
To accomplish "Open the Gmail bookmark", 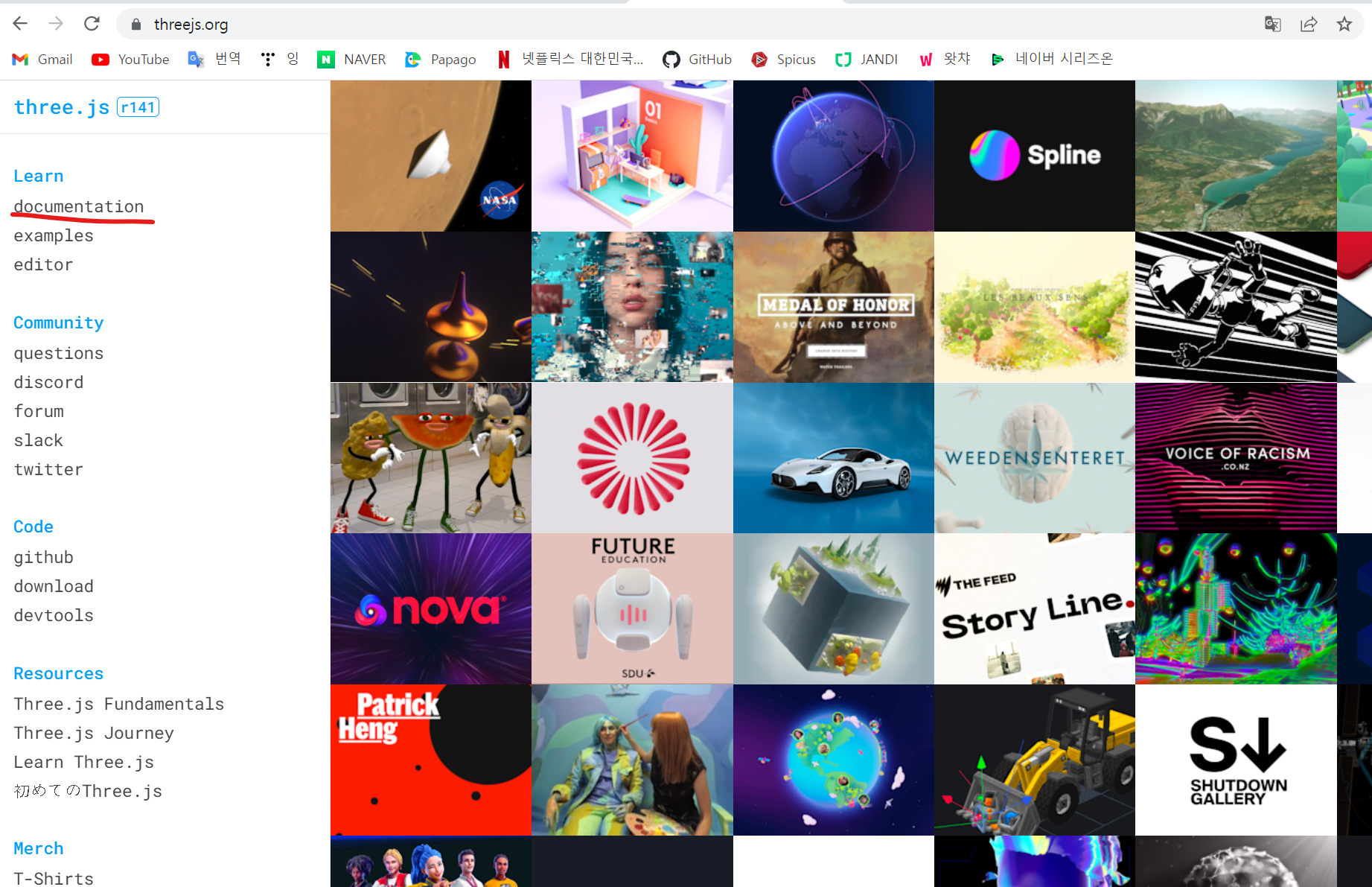I will 42,60.
